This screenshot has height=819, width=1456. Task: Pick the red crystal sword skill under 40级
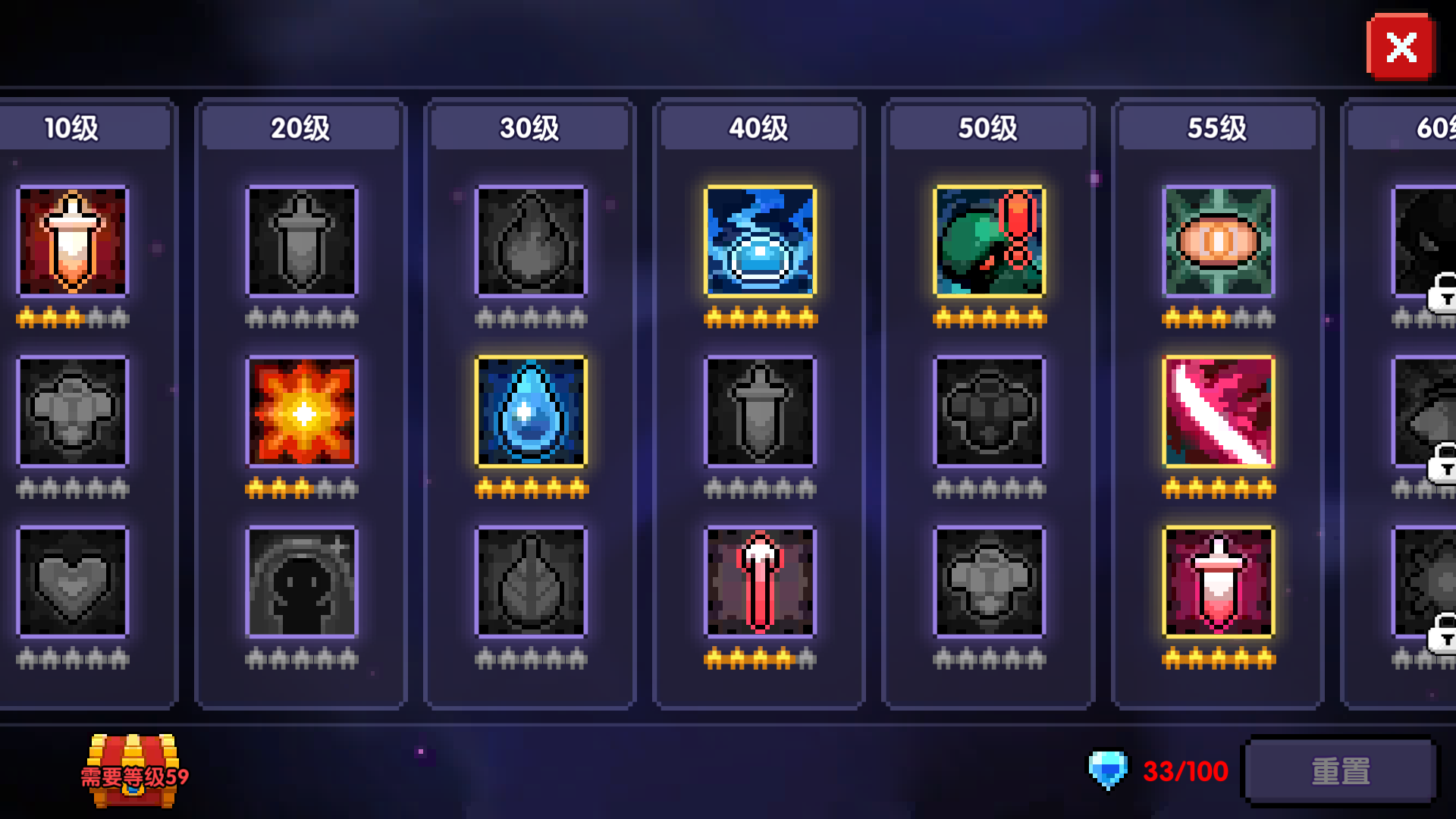pyautogui.click(x=760, y=582)
